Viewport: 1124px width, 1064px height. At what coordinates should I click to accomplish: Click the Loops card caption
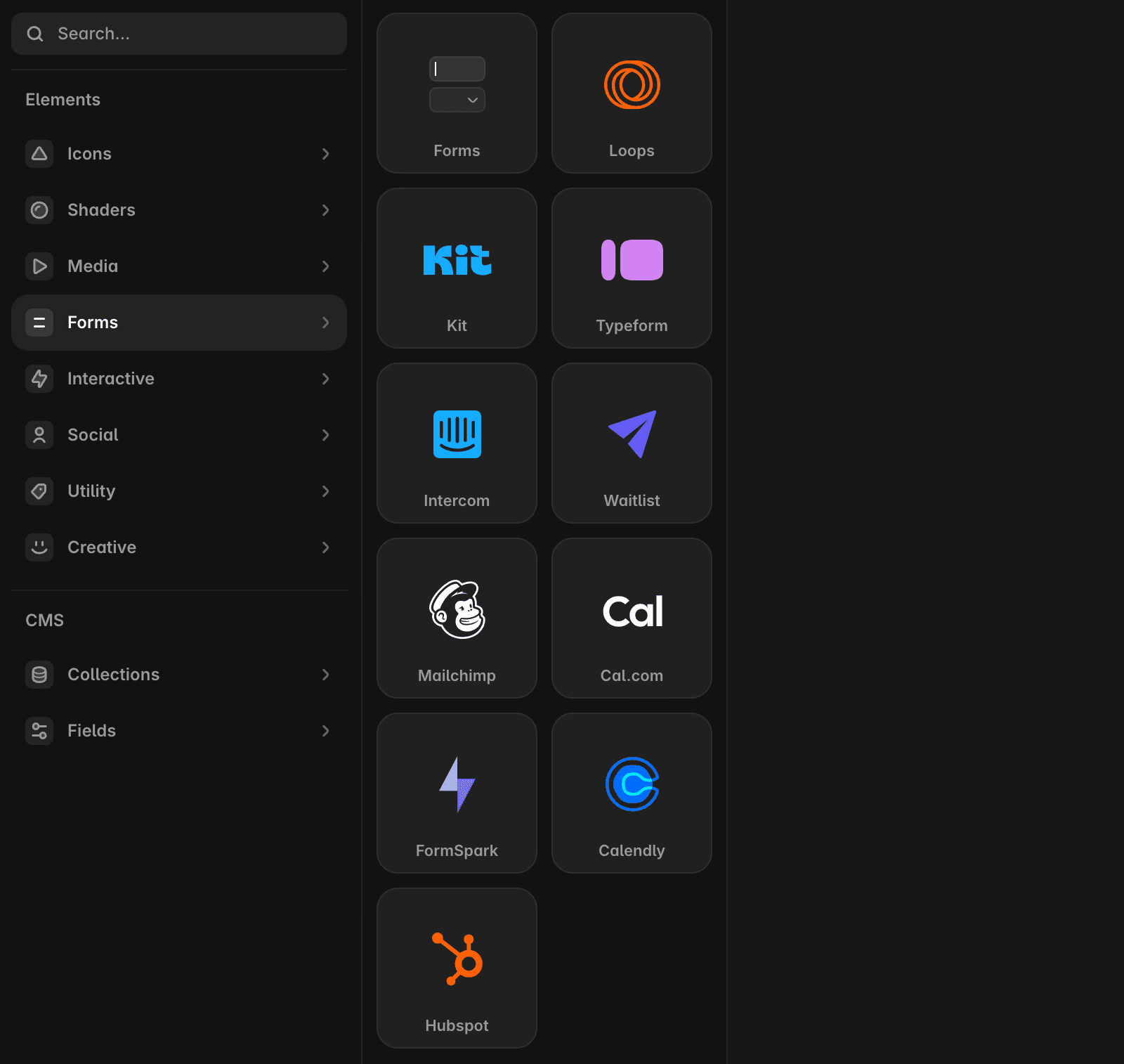[x=632, y=151]
